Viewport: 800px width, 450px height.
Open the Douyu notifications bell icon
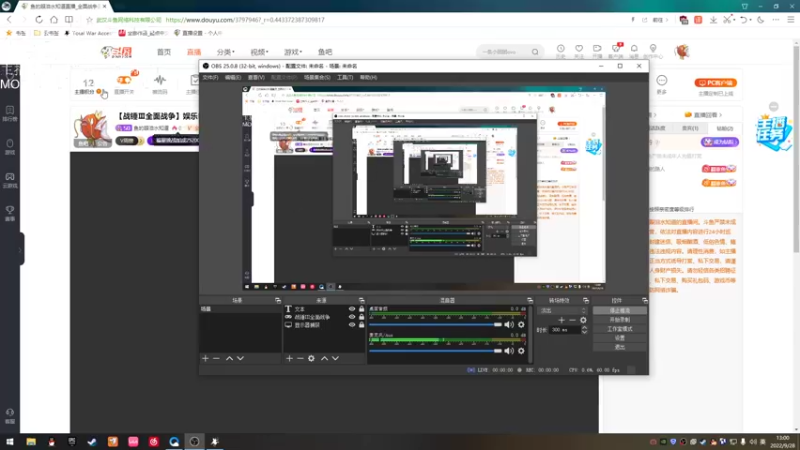tap(634, 48)
